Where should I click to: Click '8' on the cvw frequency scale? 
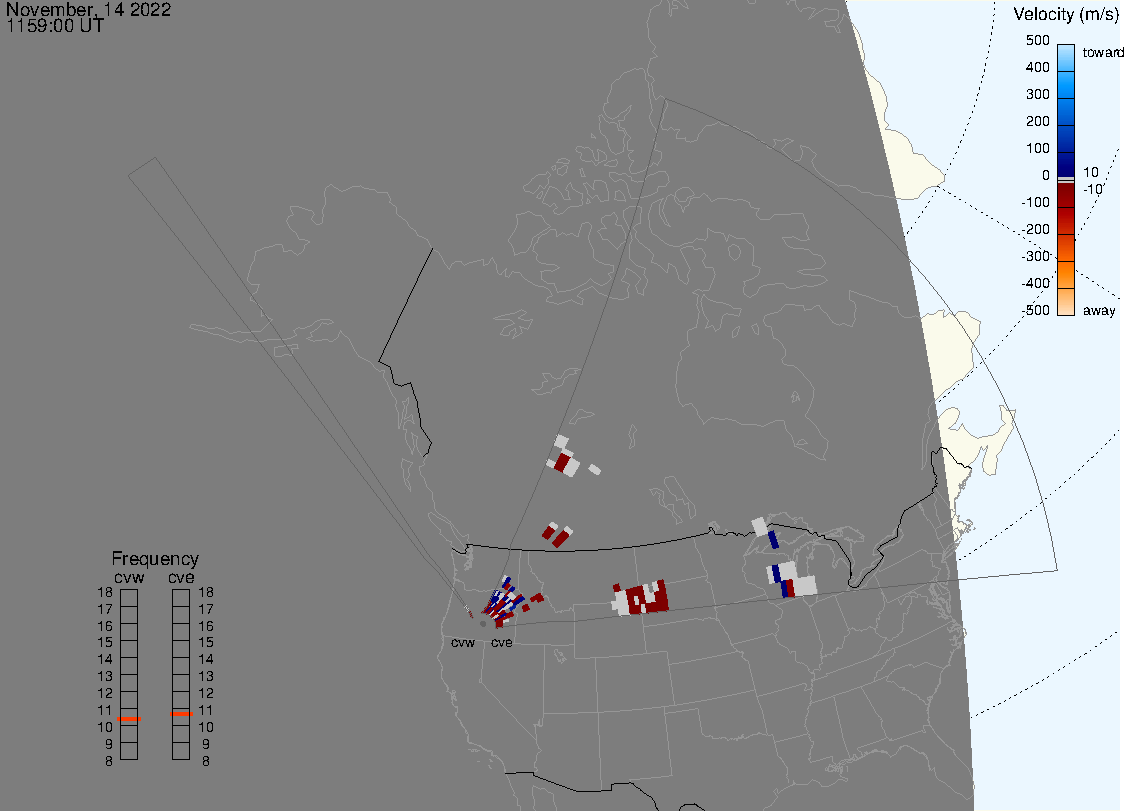(109, 762)
